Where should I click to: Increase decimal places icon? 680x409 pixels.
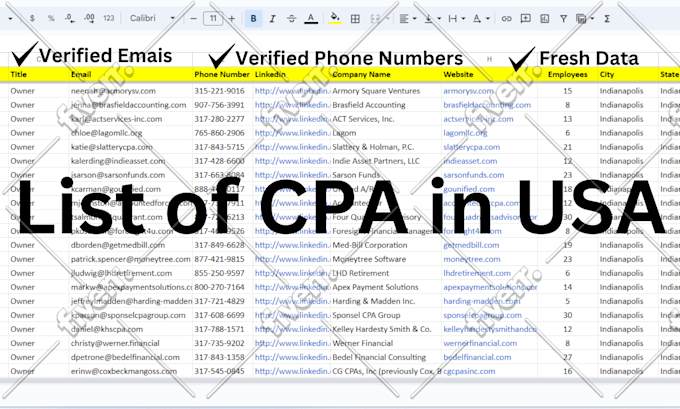click(89, 18)
